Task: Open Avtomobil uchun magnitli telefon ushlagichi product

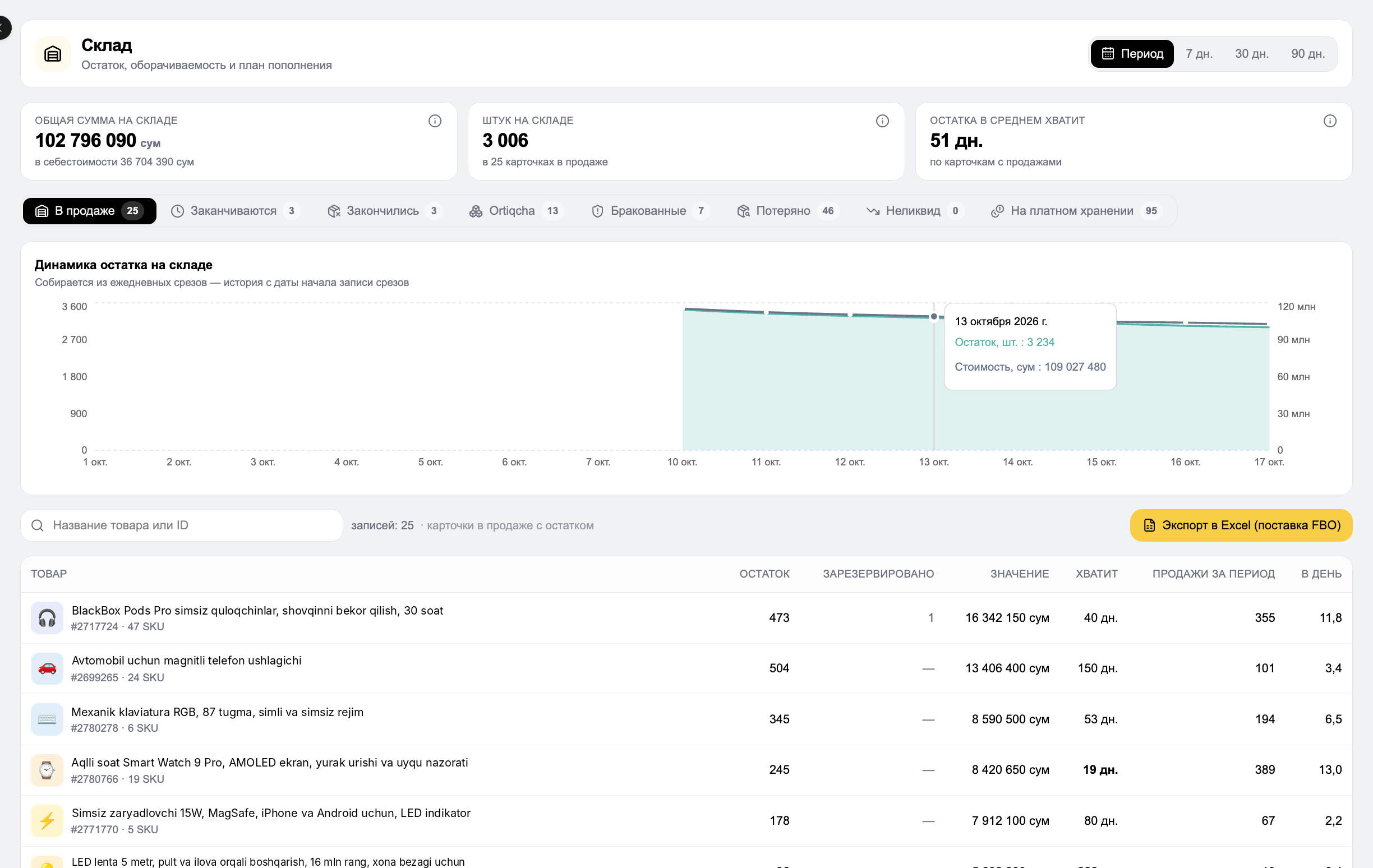Action: pyautogui.click(x=186, y=661)
